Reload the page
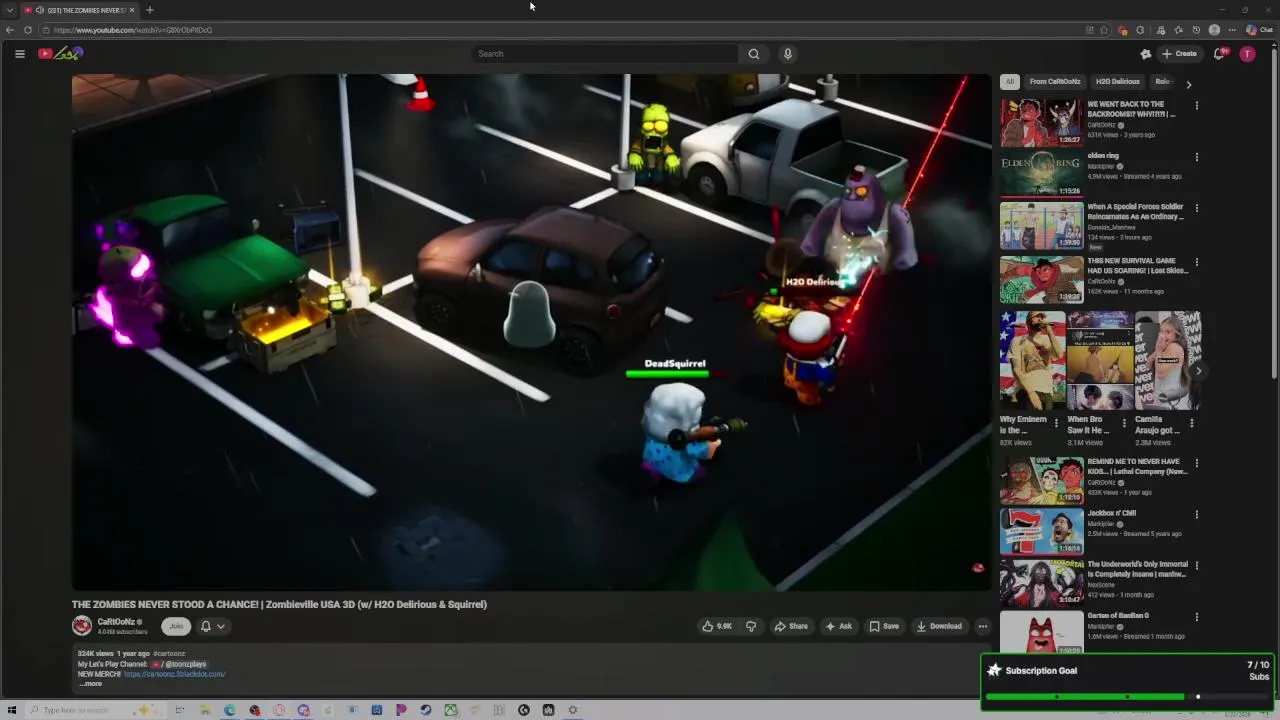This screenshot has height=720, width=1280. tap(28, 30)
